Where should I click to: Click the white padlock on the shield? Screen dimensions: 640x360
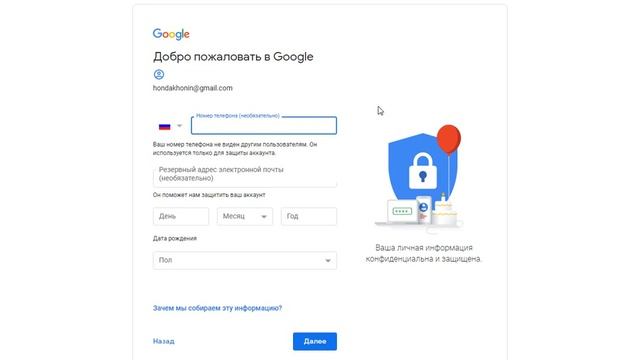tap(423, 171)
